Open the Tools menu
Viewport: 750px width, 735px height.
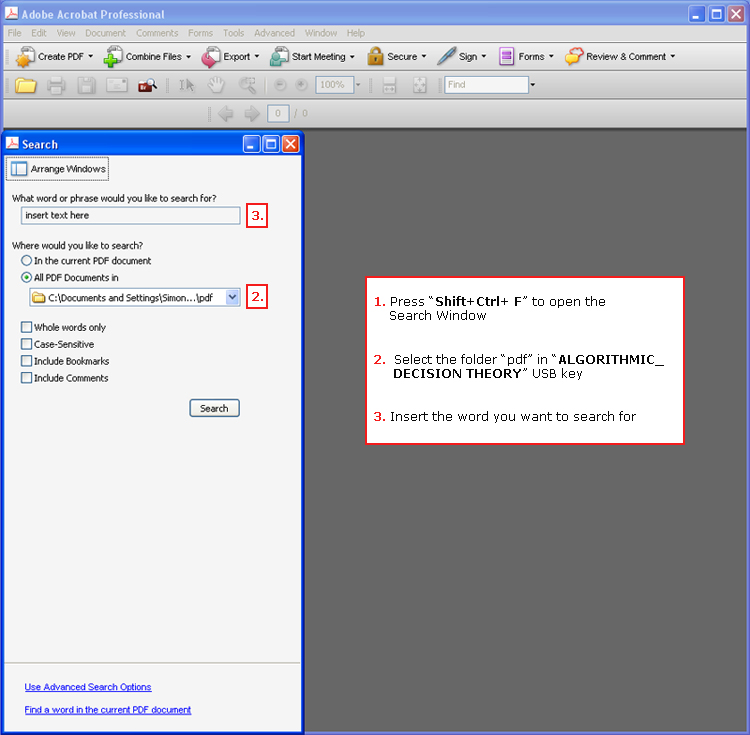233,33
